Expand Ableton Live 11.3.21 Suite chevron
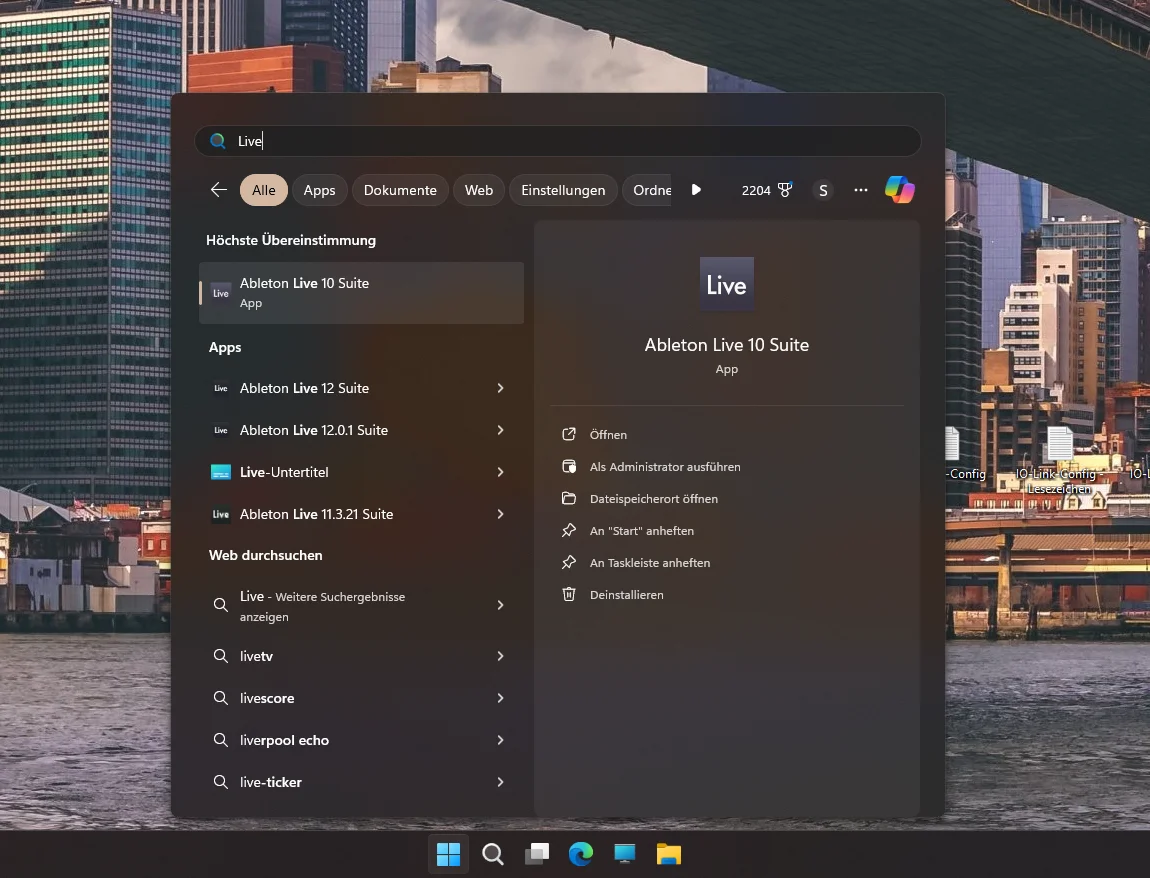The image size is (1150, 878). click(500, 514)
